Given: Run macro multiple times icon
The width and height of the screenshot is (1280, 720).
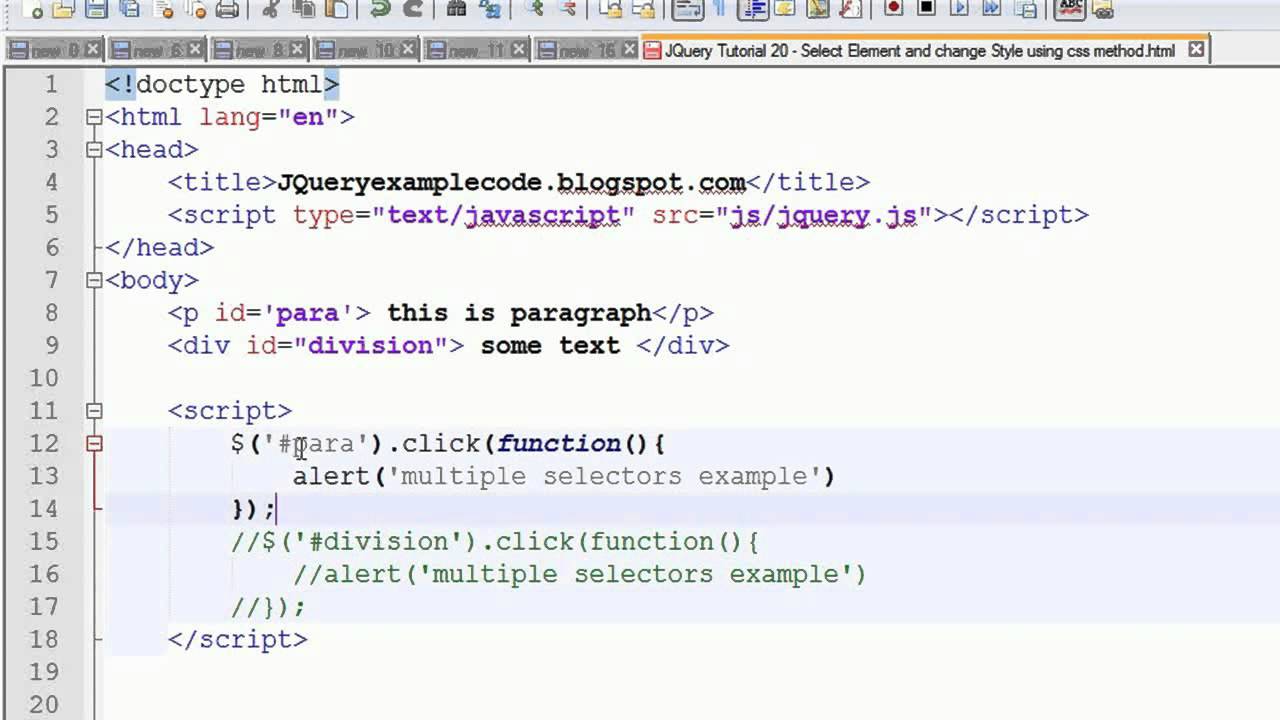Looking at the screenshot, I should click(x=992, y=9).
